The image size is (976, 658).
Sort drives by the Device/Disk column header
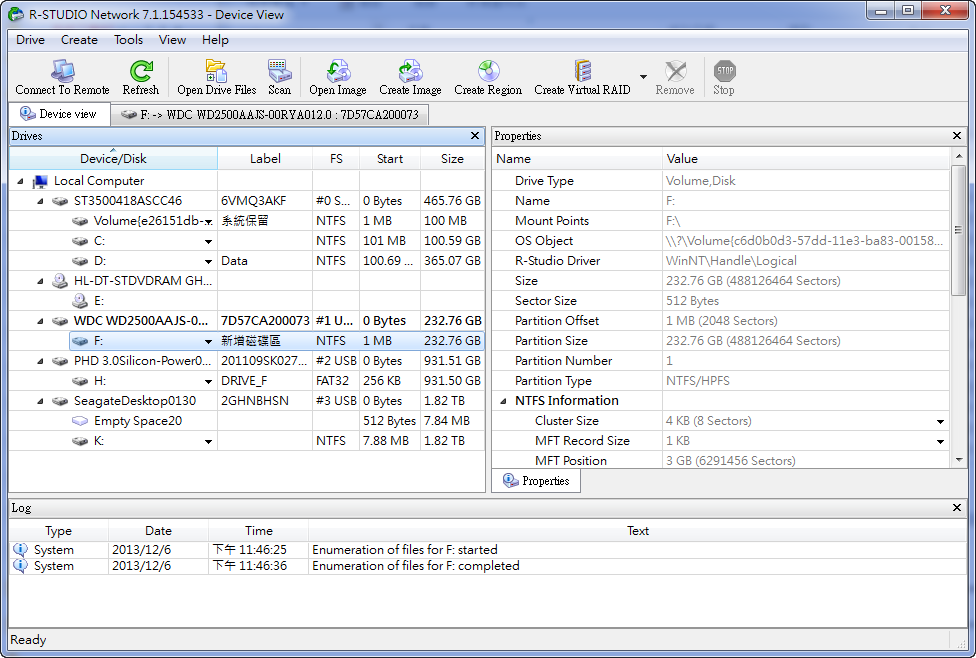tap(113, 159)
